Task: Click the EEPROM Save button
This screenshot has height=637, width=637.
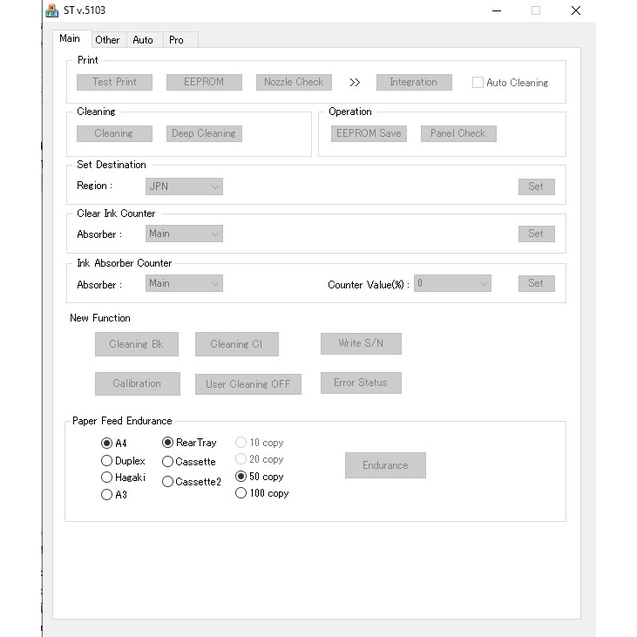Action: 368,134
